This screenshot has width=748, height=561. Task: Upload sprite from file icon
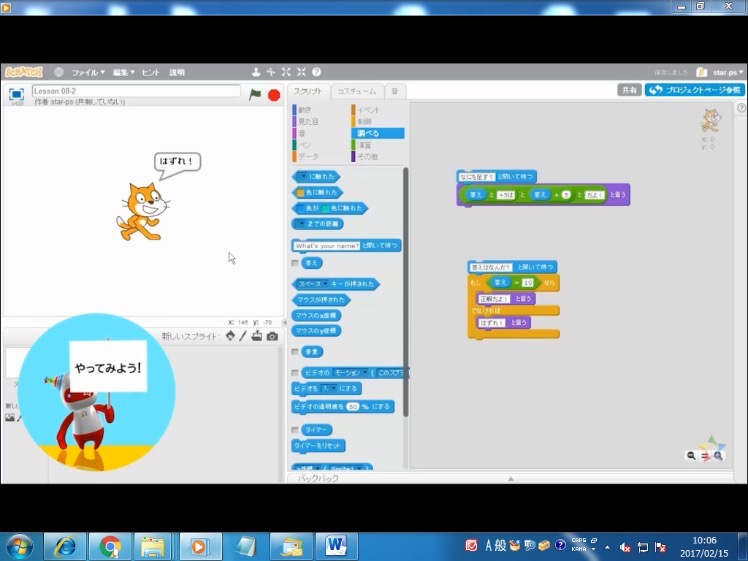[257, 336]
